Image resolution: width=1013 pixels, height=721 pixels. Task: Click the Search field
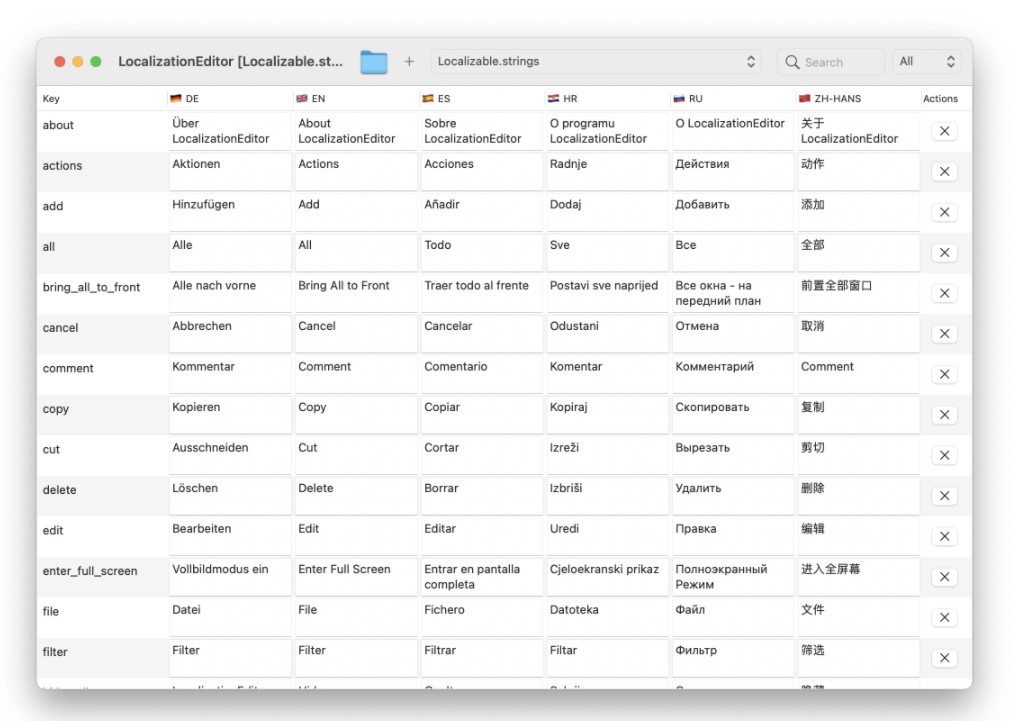point(831,62)
